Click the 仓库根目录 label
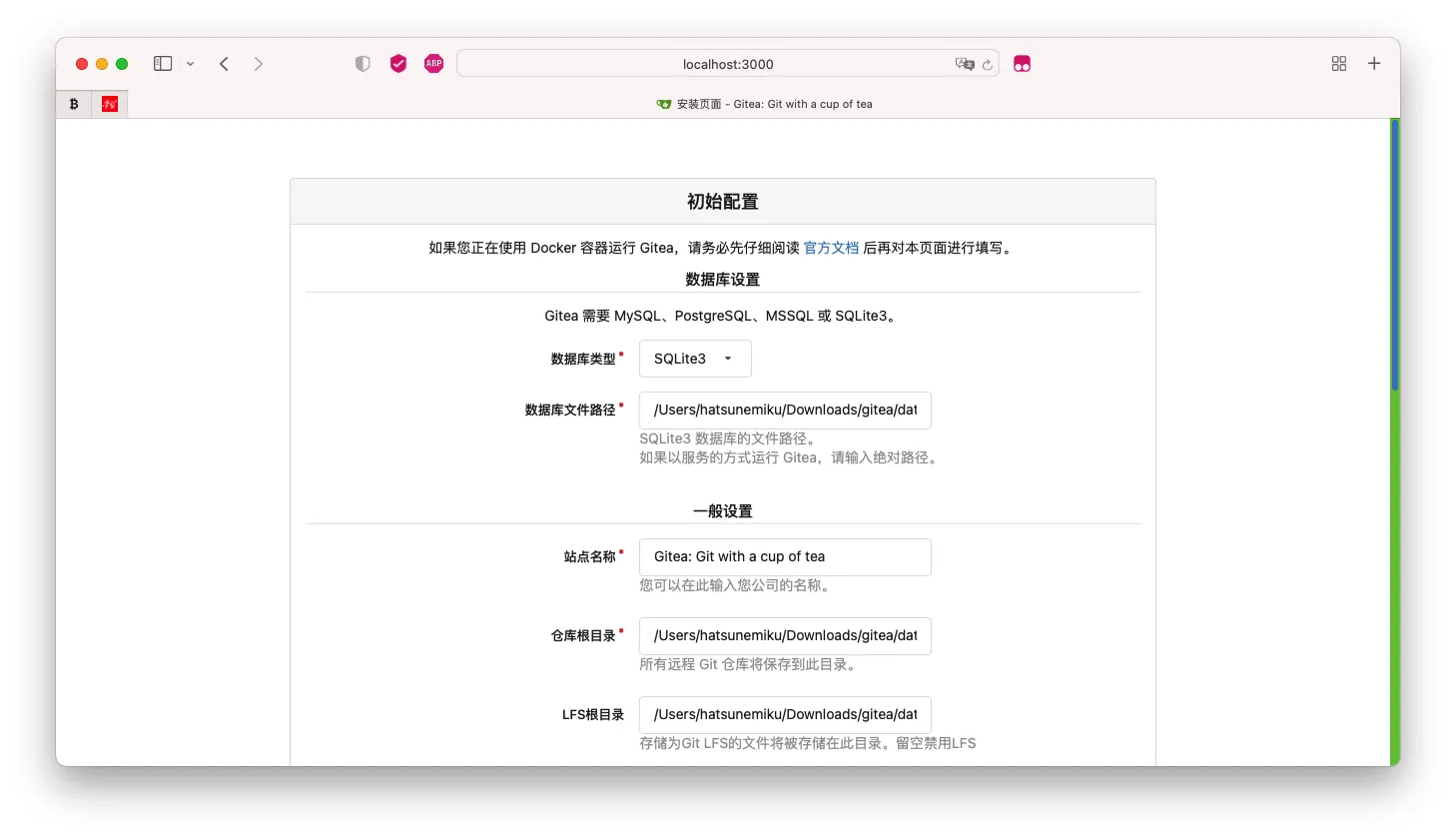Image resolution: width=1456 pixels, height=840 pixels. click(x=583, y=635)
